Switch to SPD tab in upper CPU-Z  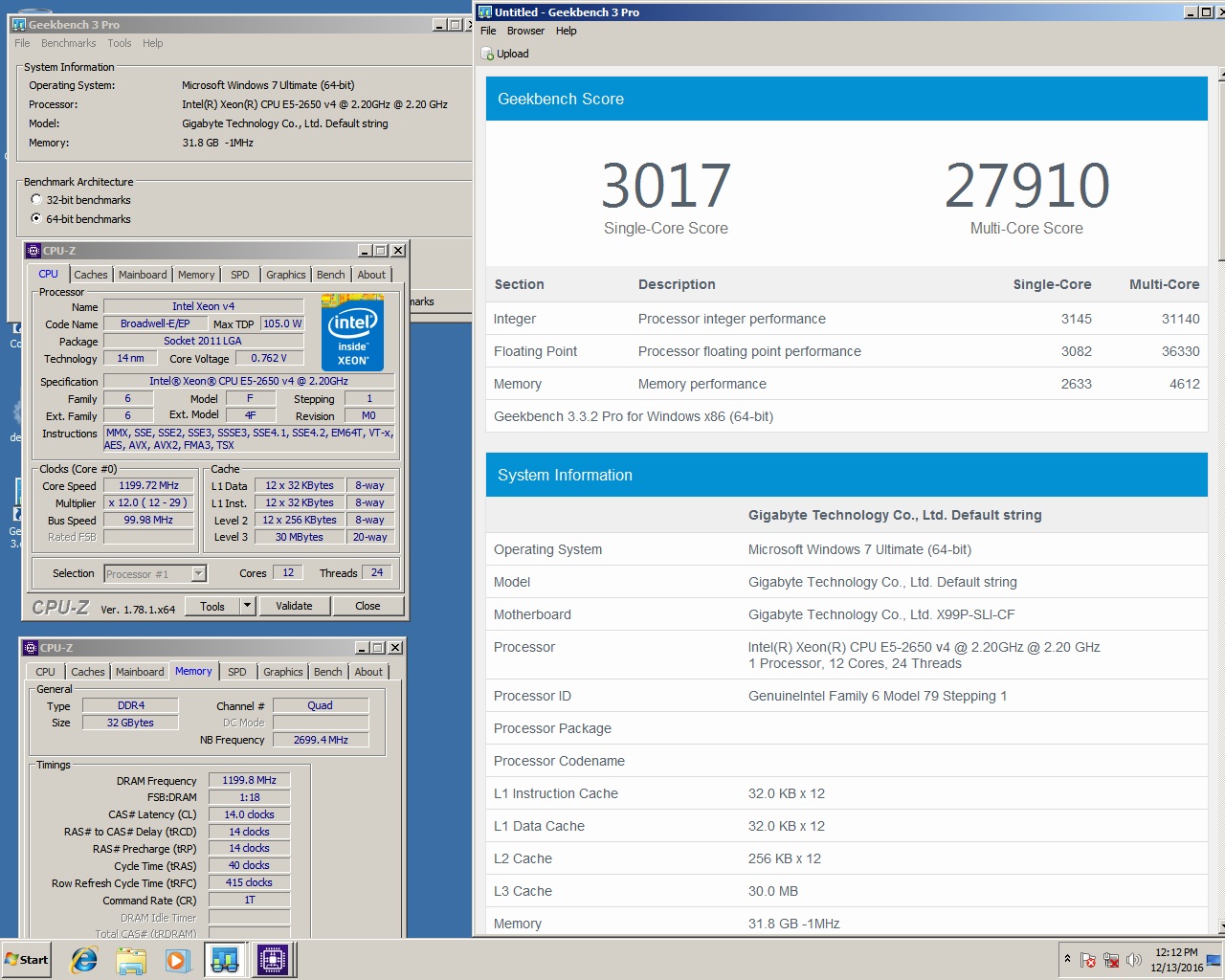point(240,275)
